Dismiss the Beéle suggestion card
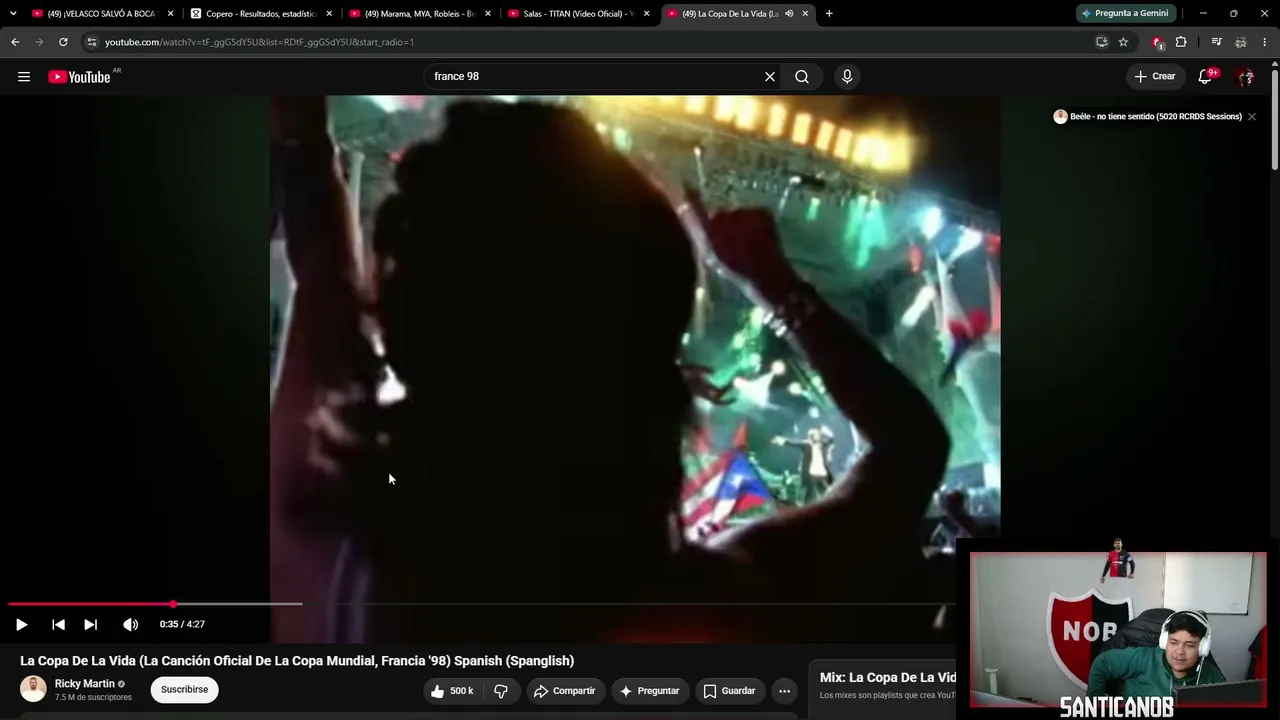The height and width of the screenshot is (720, 1280). point(1251,117)
